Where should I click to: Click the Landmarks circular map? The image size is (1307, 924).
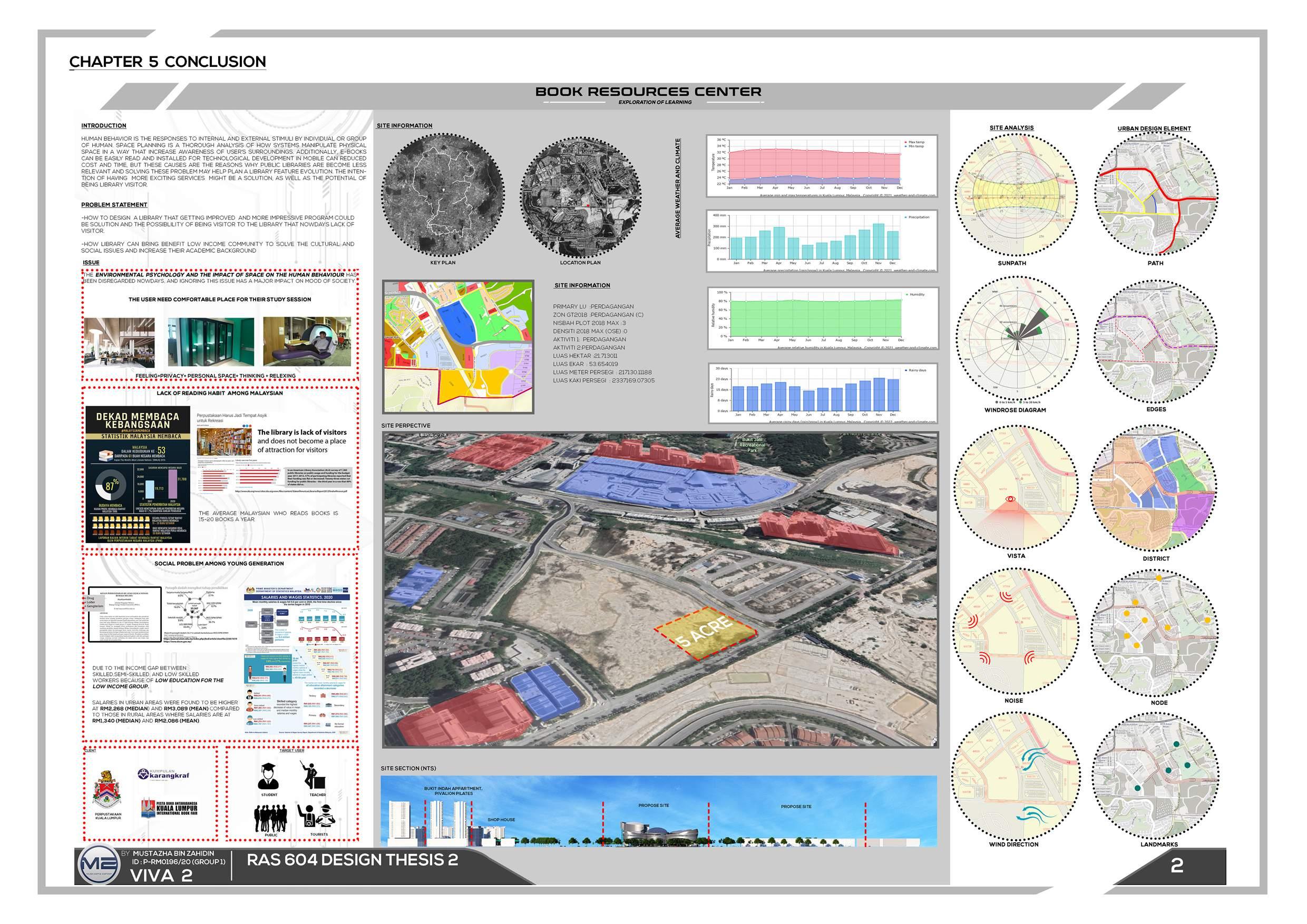click(x=1155, y=776)
